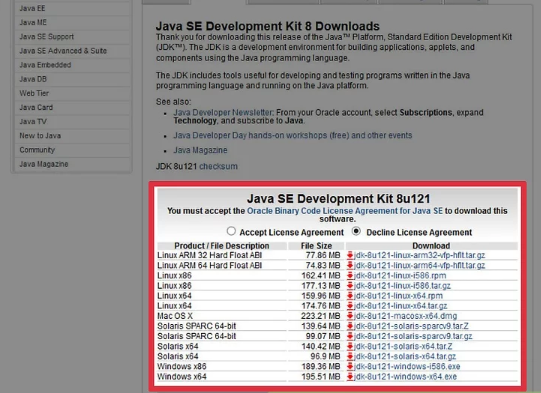Open Java Developer Newsletter link
Screen dimensions: 541x393
click(x=223, y=112)
